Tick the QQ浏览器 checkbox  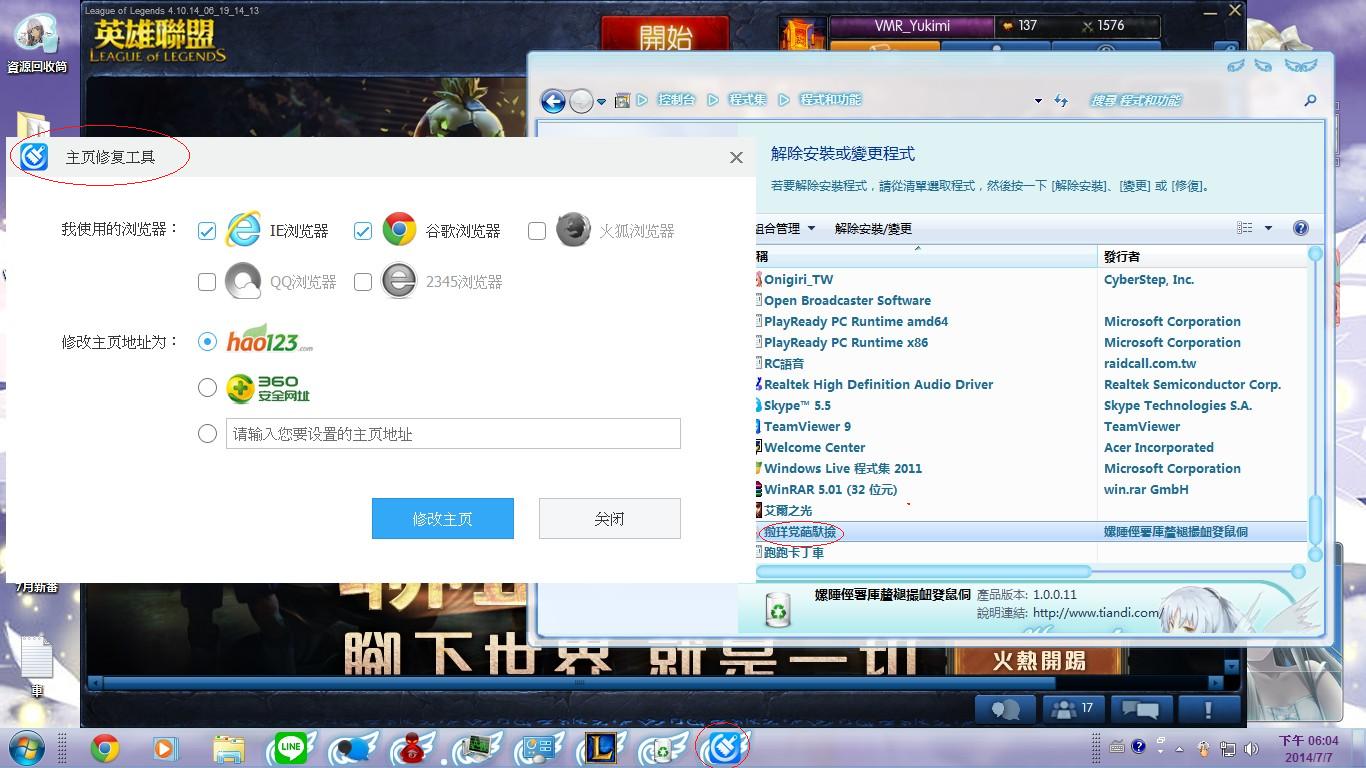(x=207, y=282)
